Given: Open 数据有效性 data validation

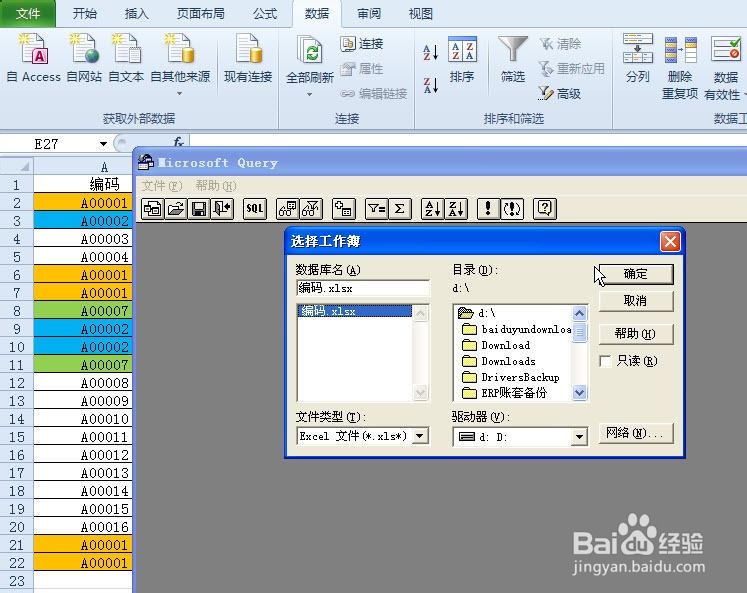Looking at the screenshot, I should pyautogui.click(x=725, y=67).
